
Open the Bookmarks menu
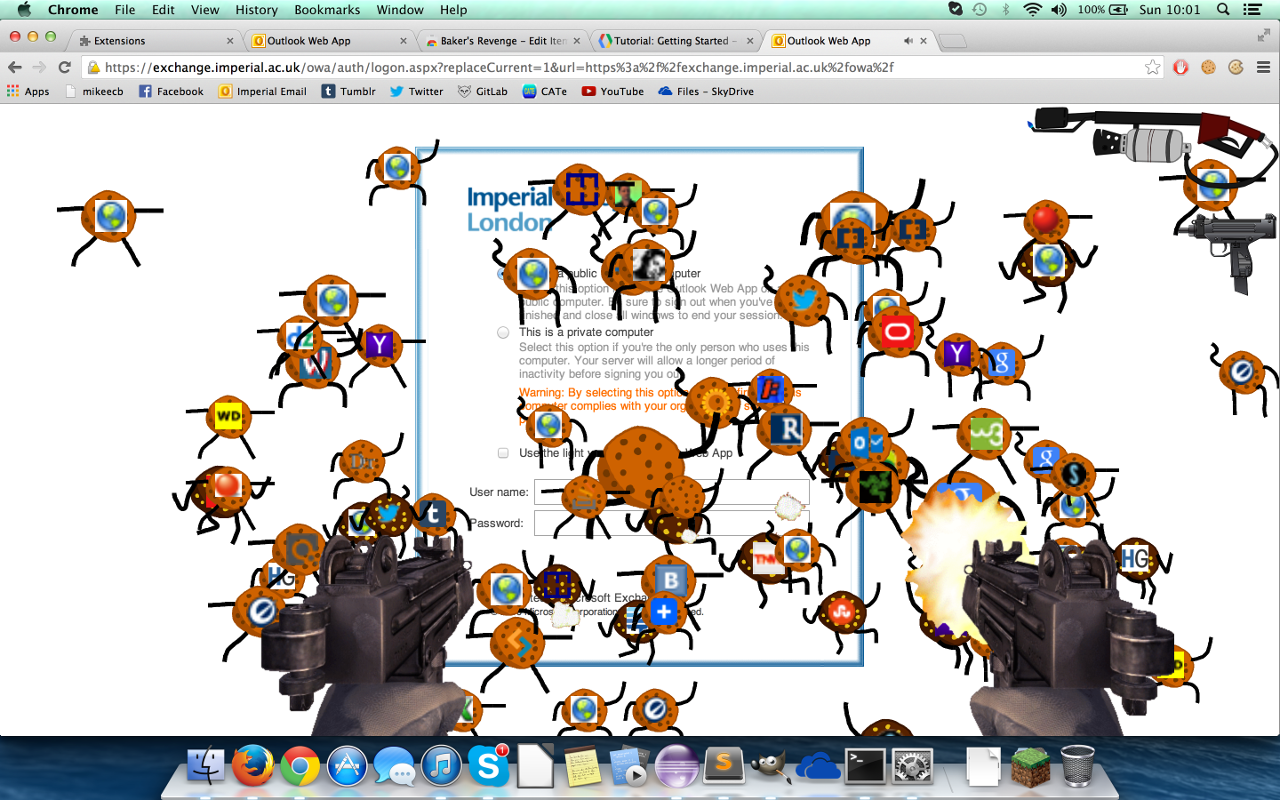point(327,10)
